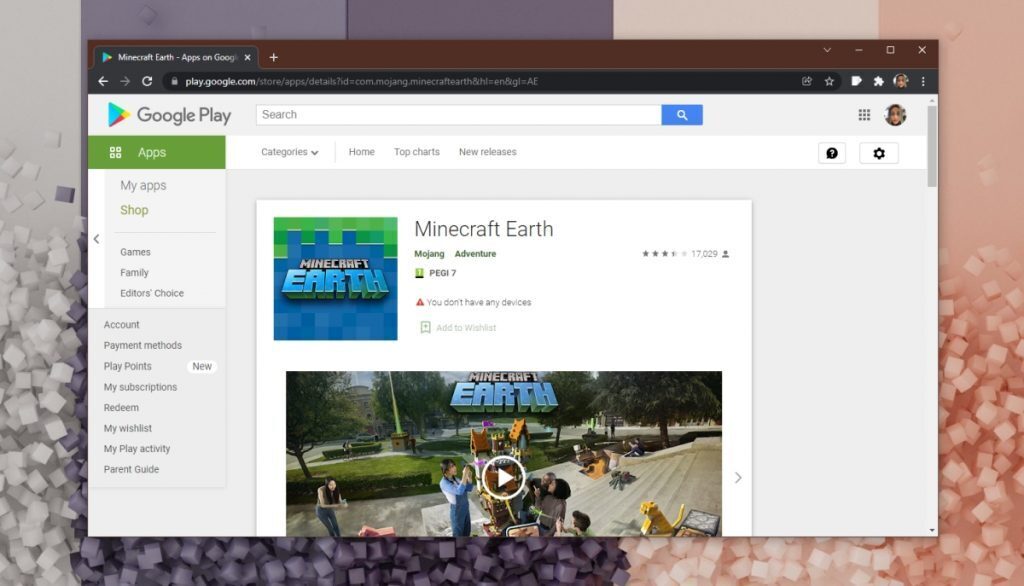Click the Google Play logo
Viewport: 1024px width, 586px height.
tap(166, 115)
